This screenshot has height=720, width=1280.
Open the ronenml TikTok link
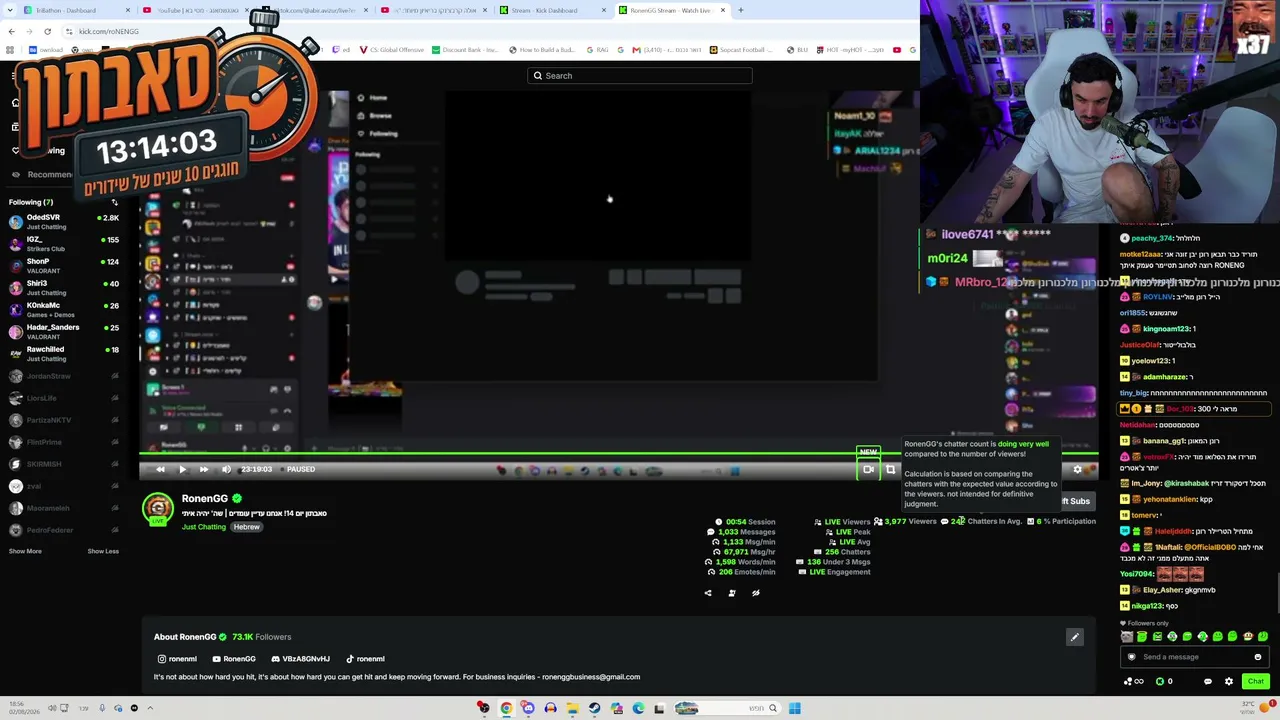point(365,659)
